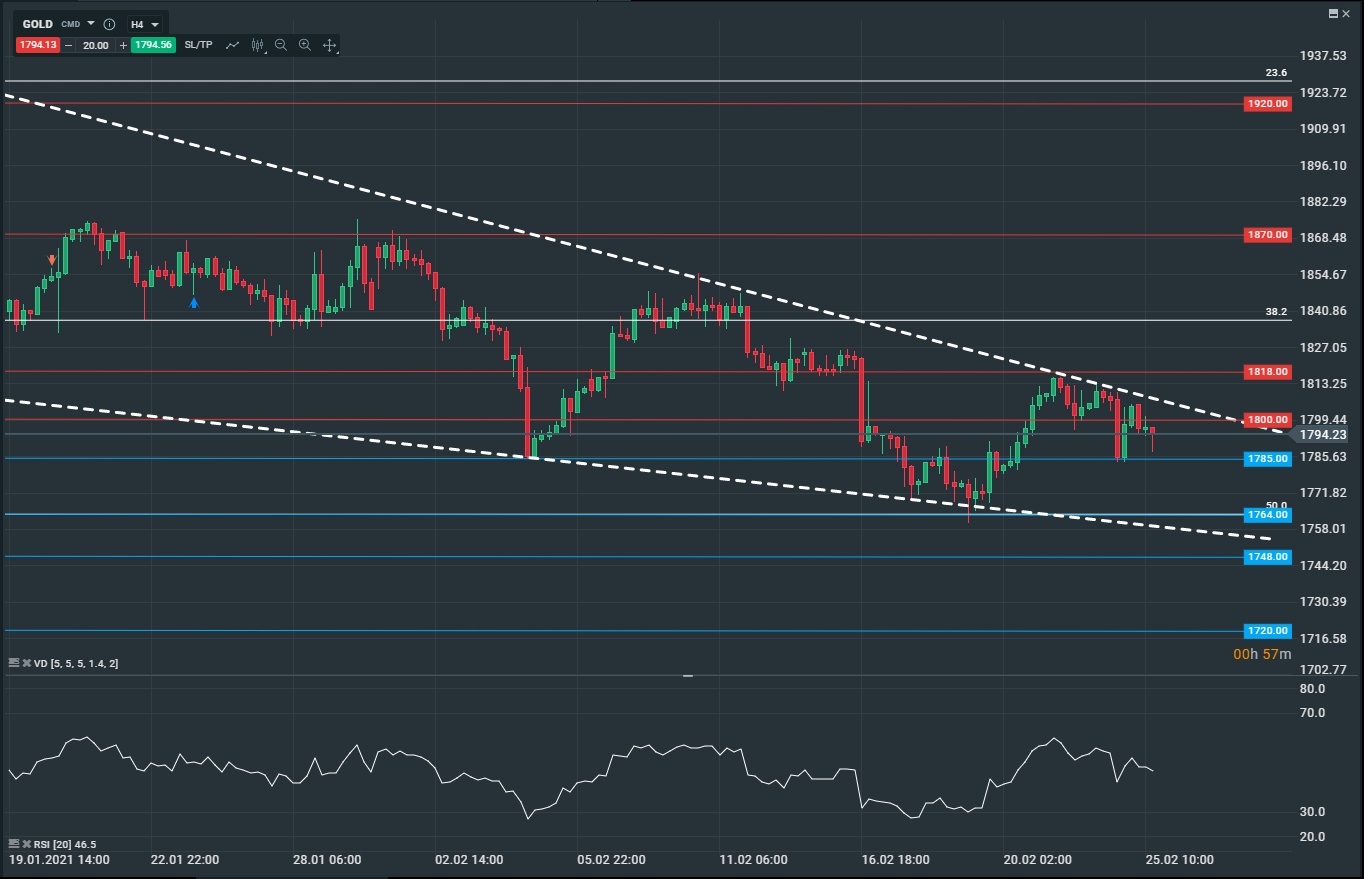Click the 1854.67 price axis value
1364x879 pixels.
click(1323, 274)
